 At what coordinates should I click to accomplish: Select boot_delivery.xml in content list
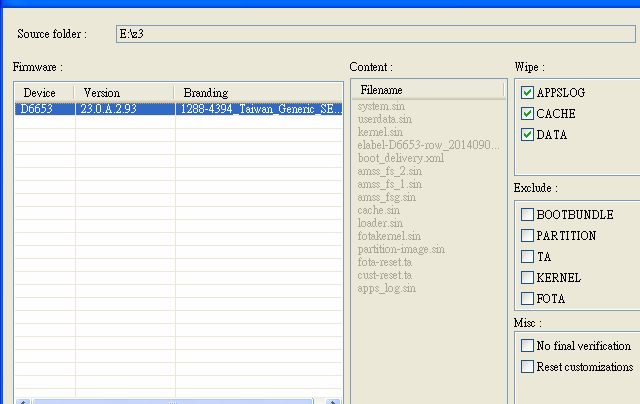(x=400, y=158)
